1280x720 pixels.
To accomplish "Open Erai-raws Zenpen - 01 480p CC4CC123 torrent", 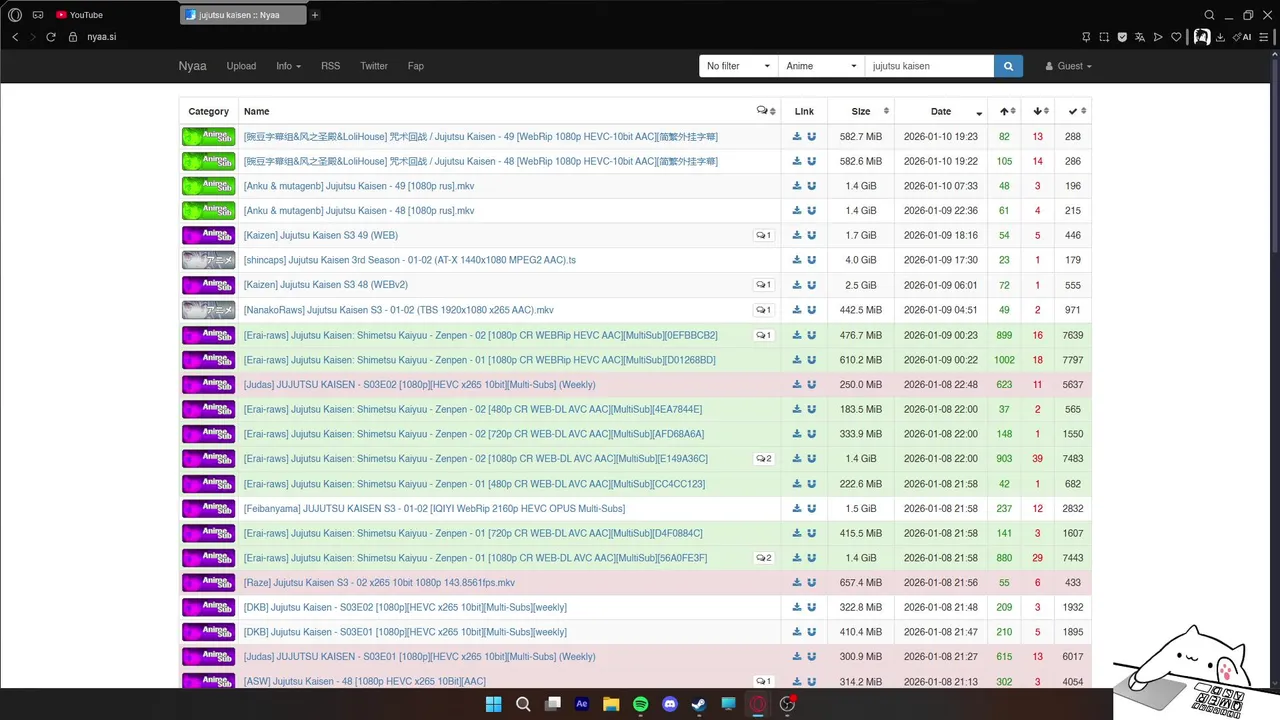I will pos(474,484).
